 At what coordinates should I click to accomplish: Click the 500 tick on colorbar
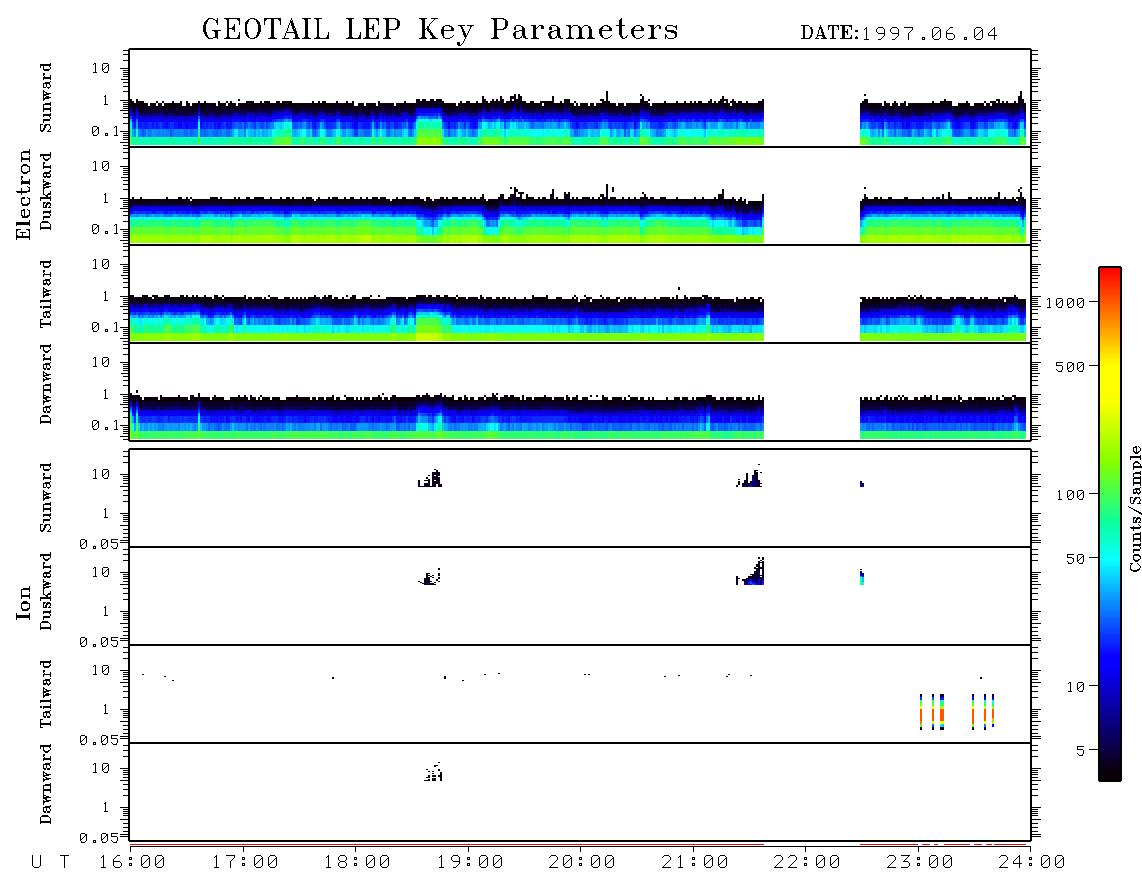[1069, 366]
